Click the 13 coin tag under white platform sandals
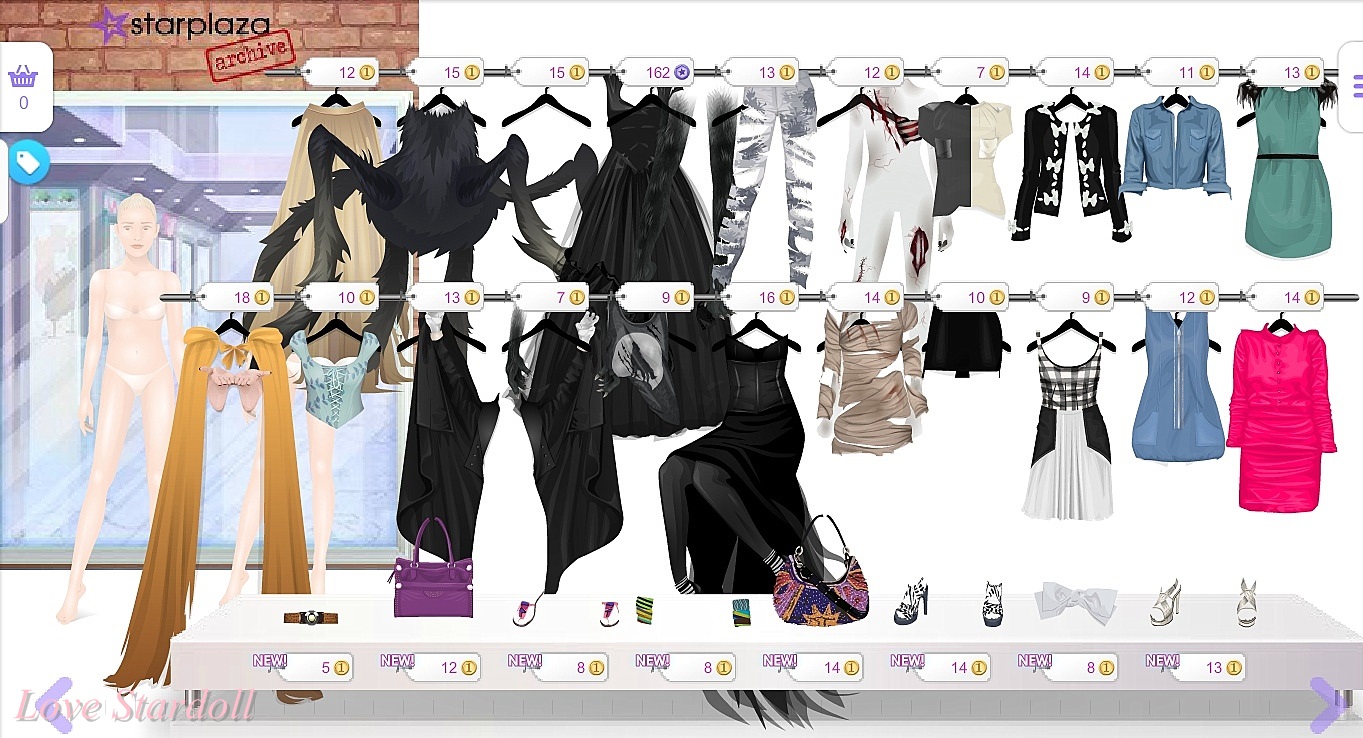The image size is (1363, 738). (x=1211, y=667)
